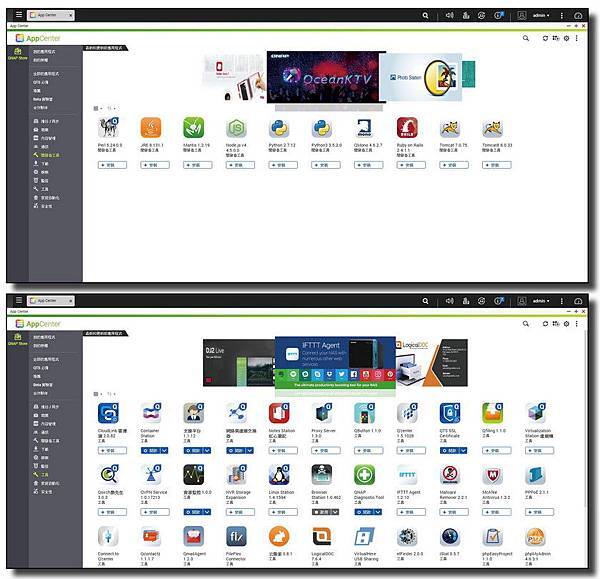Select the Tomcat8 icon in top window
Viewport: 600px width, 579px height.
pos(492,128)
